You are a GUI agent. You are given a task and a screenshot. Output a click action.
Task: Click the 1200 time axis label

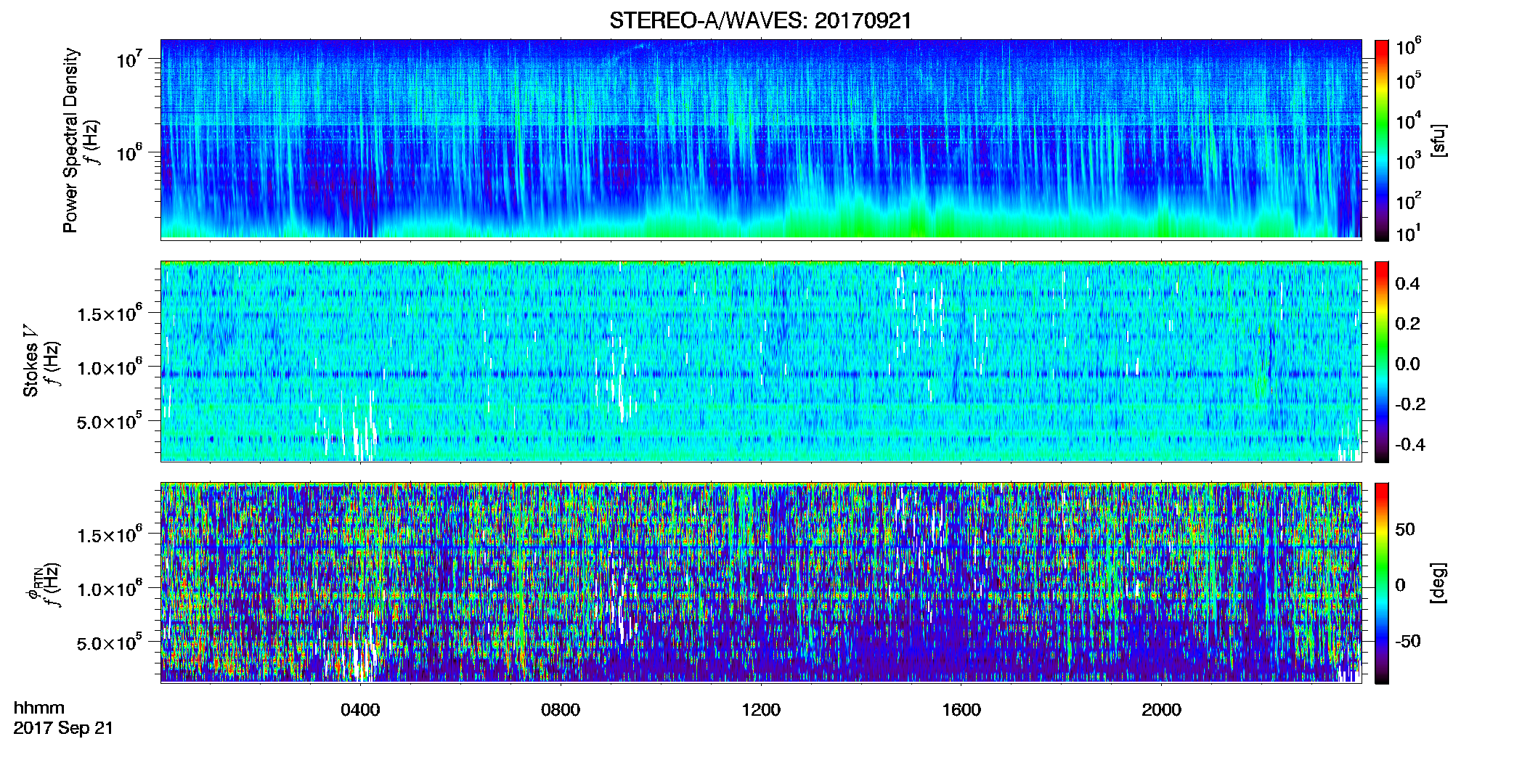pos(761,709)
